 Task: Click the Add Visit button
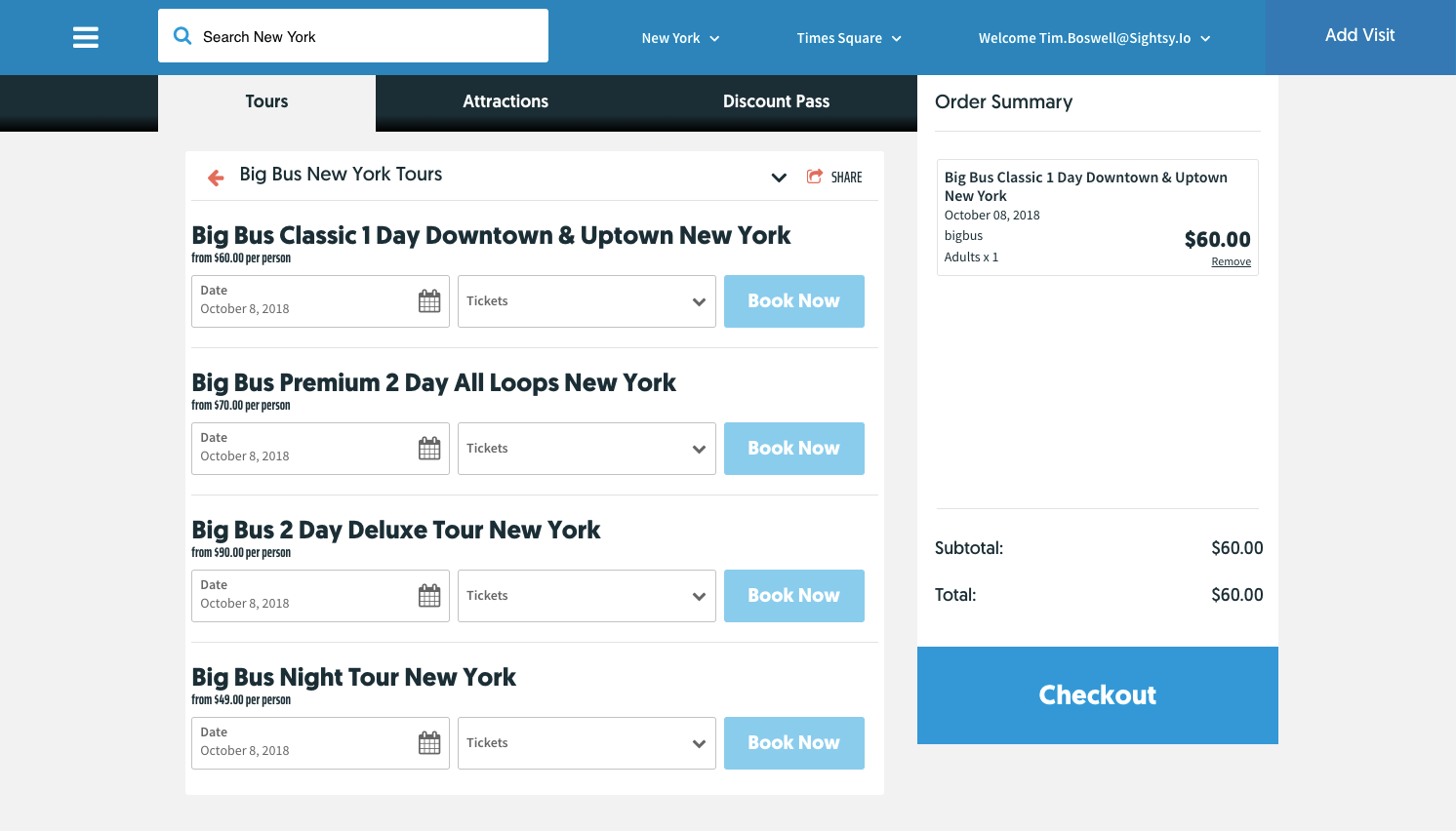1360,37
